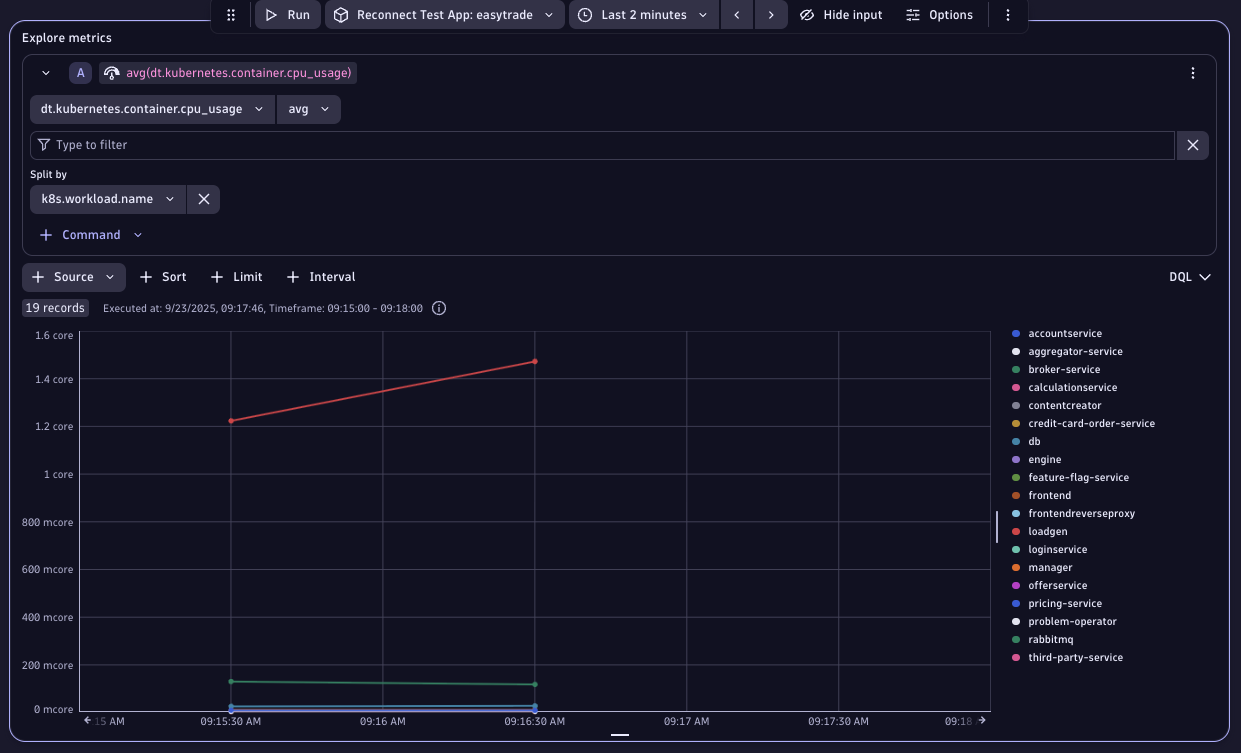Go to the next timeframe arrow
Image resolution: width=1241 pixels, height=753 pixels.
pos(770,15)
